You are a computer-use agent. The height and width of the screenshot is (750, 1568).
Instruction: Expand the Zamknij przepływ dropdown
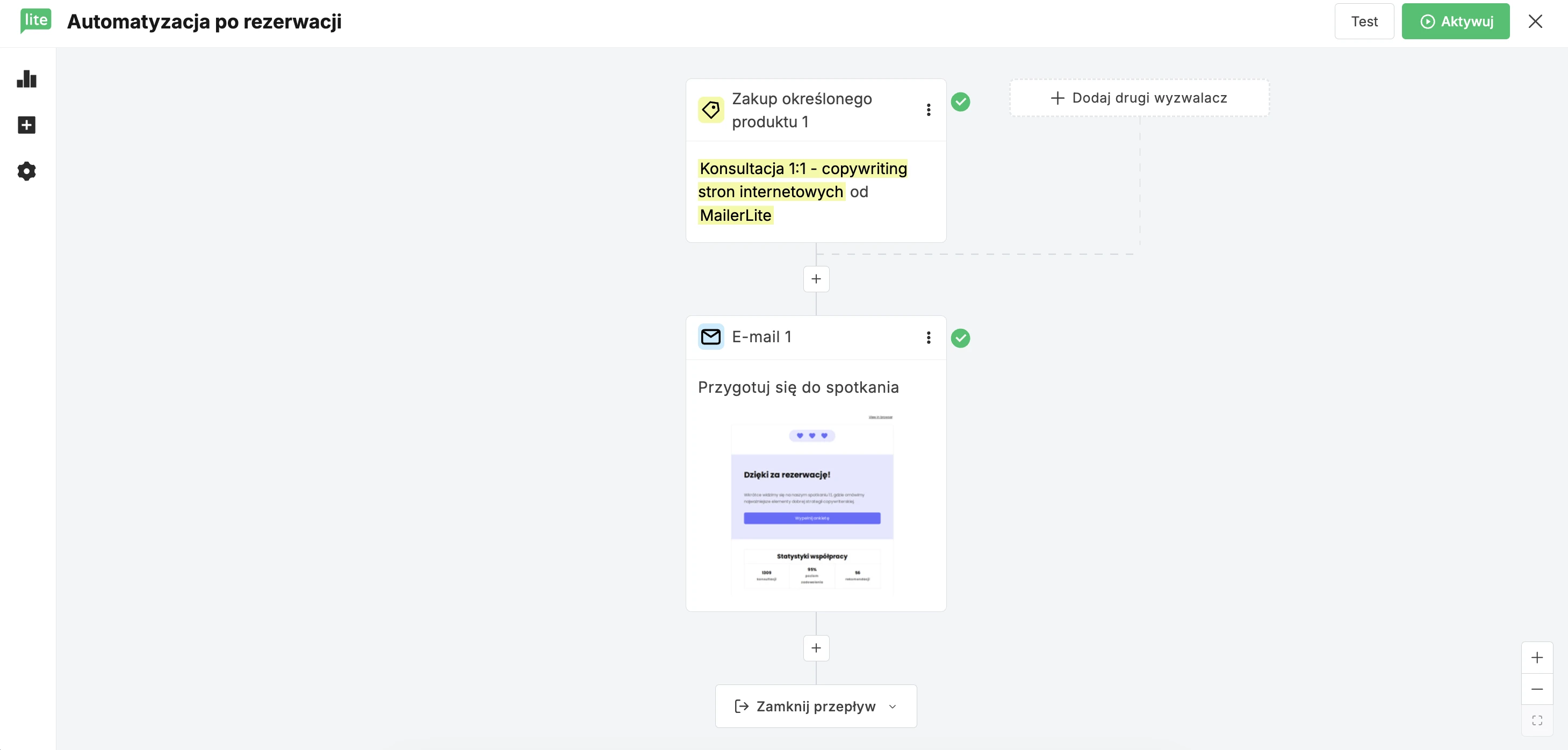[x=816, y=706]
